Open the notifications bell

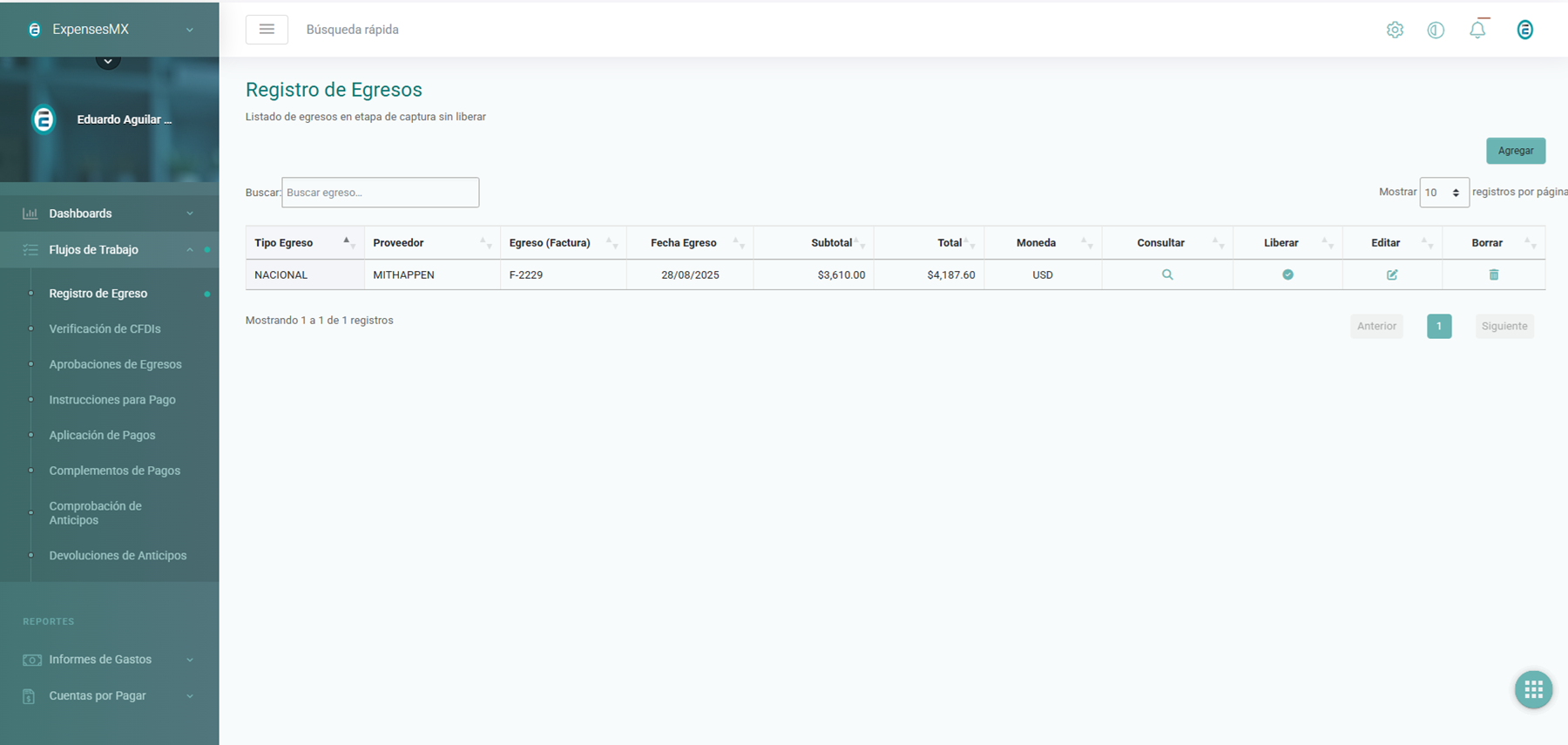click(x=1477, y=30)
